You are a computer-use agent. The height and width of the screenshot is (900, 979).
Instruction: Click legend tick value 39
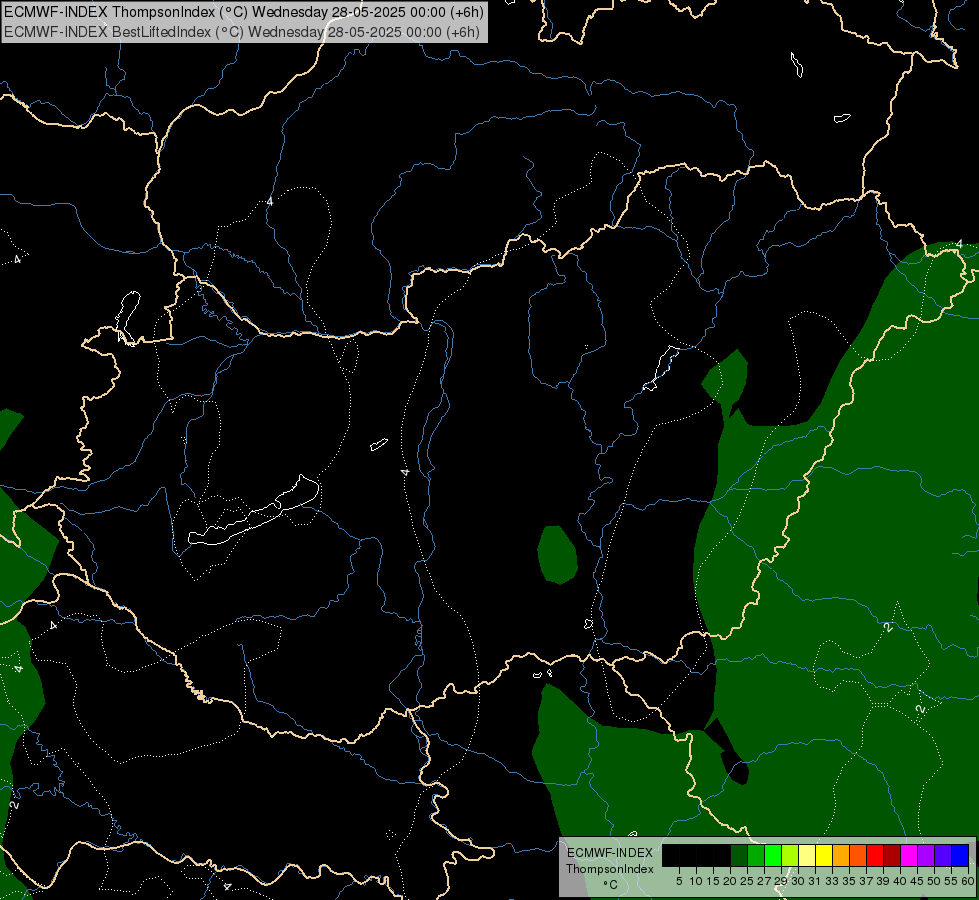click(883, 881)
